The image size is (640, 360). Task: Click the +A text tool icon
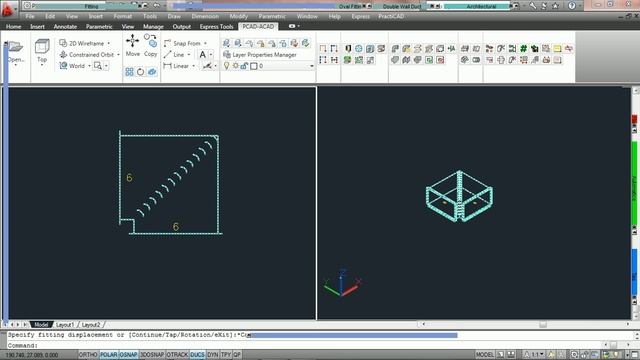(x=451, y=49)
